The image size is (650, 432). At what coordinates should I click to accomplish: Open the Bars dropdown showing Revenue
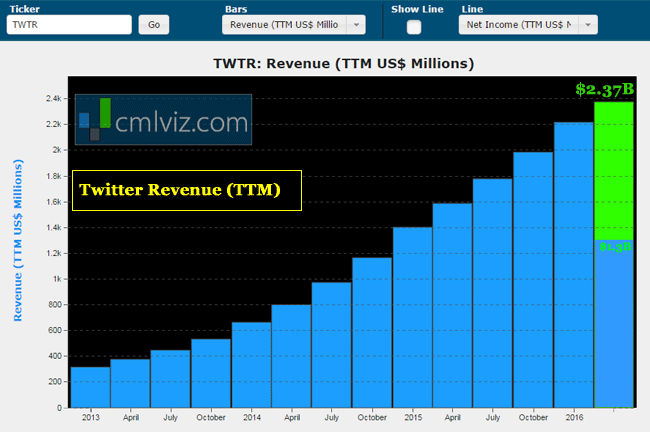tap(293, 25)
